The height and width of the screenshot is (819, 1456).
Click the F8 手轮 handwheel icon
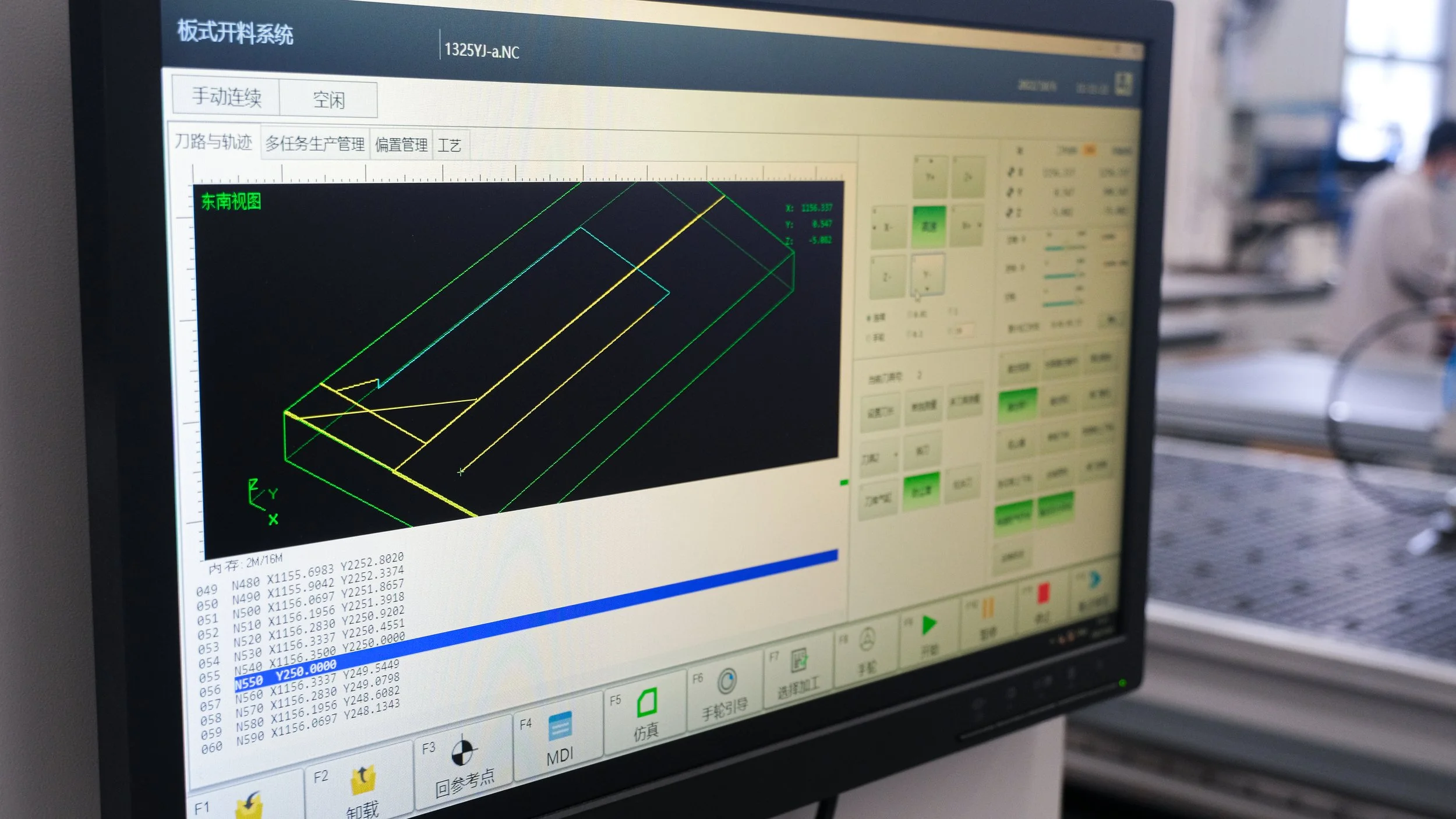click(867, 640)
